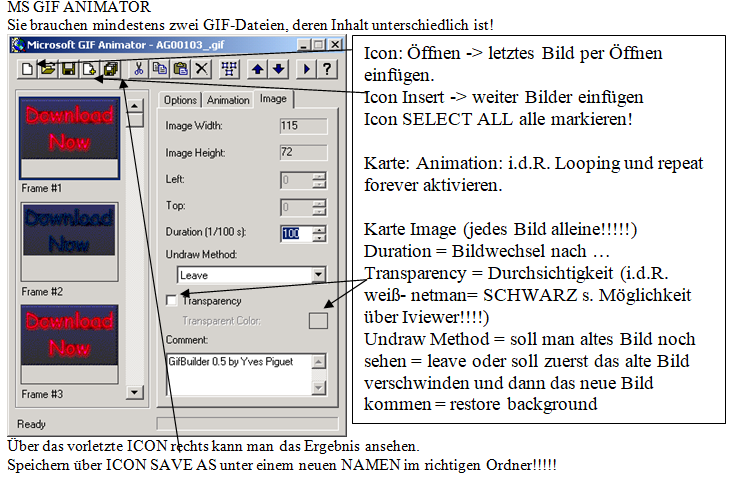The image size is (749, 491).
Task: Click the Insert image toolbar icon
Action: coord(90,68)
